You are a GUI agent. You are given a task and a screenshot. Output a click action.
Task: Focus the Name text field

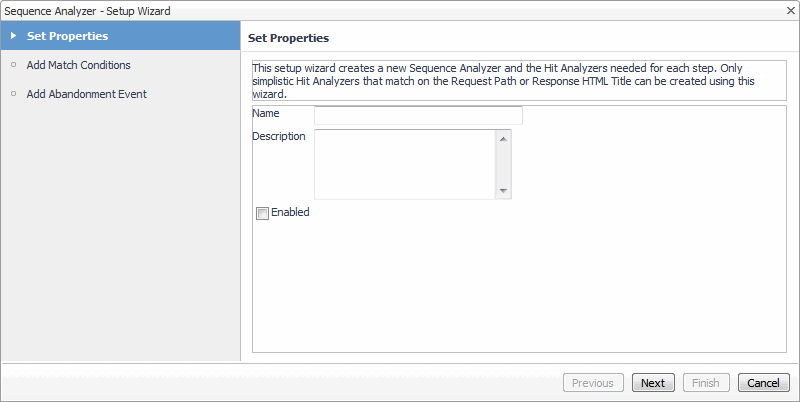(x=418, y=115)
